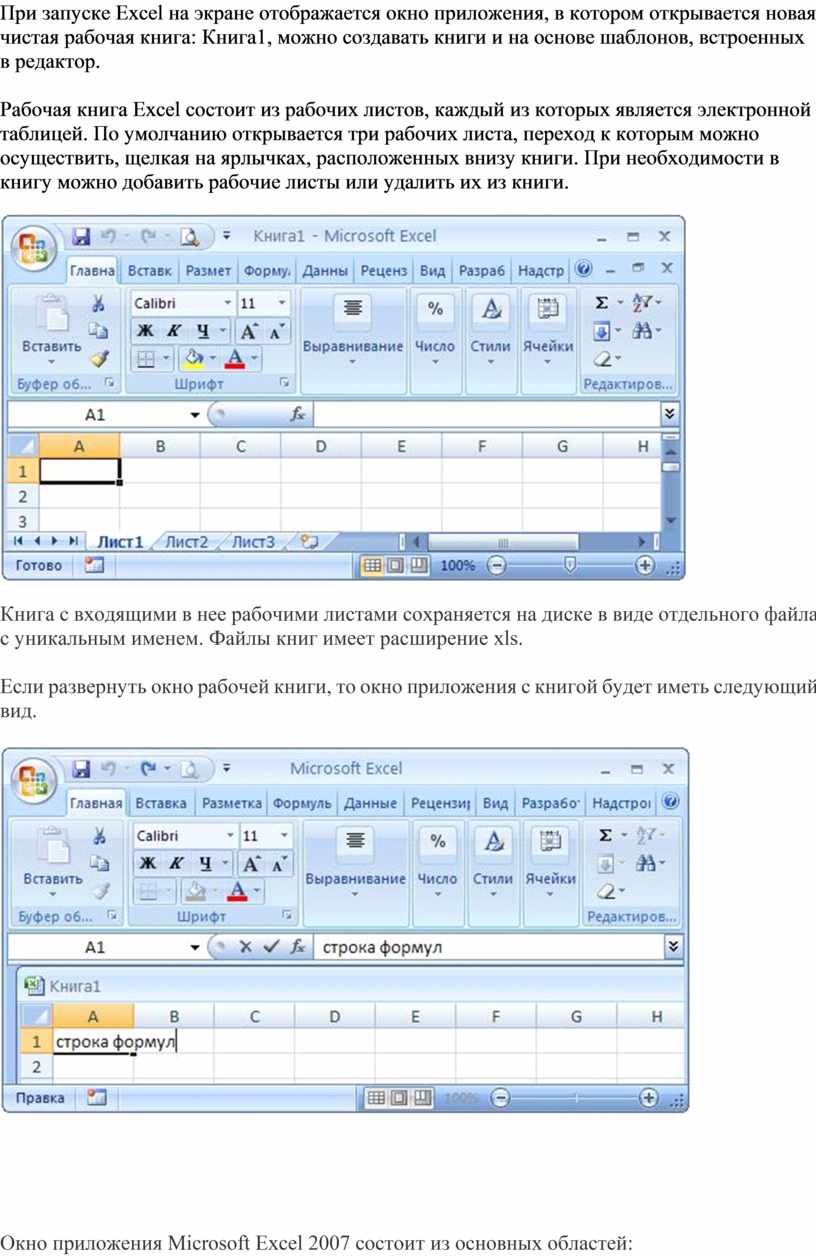Viewport: 816px width, 1256px height.
Task: Click the Grow Font icon in the upper Excel window
Action: pyautogui.click(x=249, y=331)
